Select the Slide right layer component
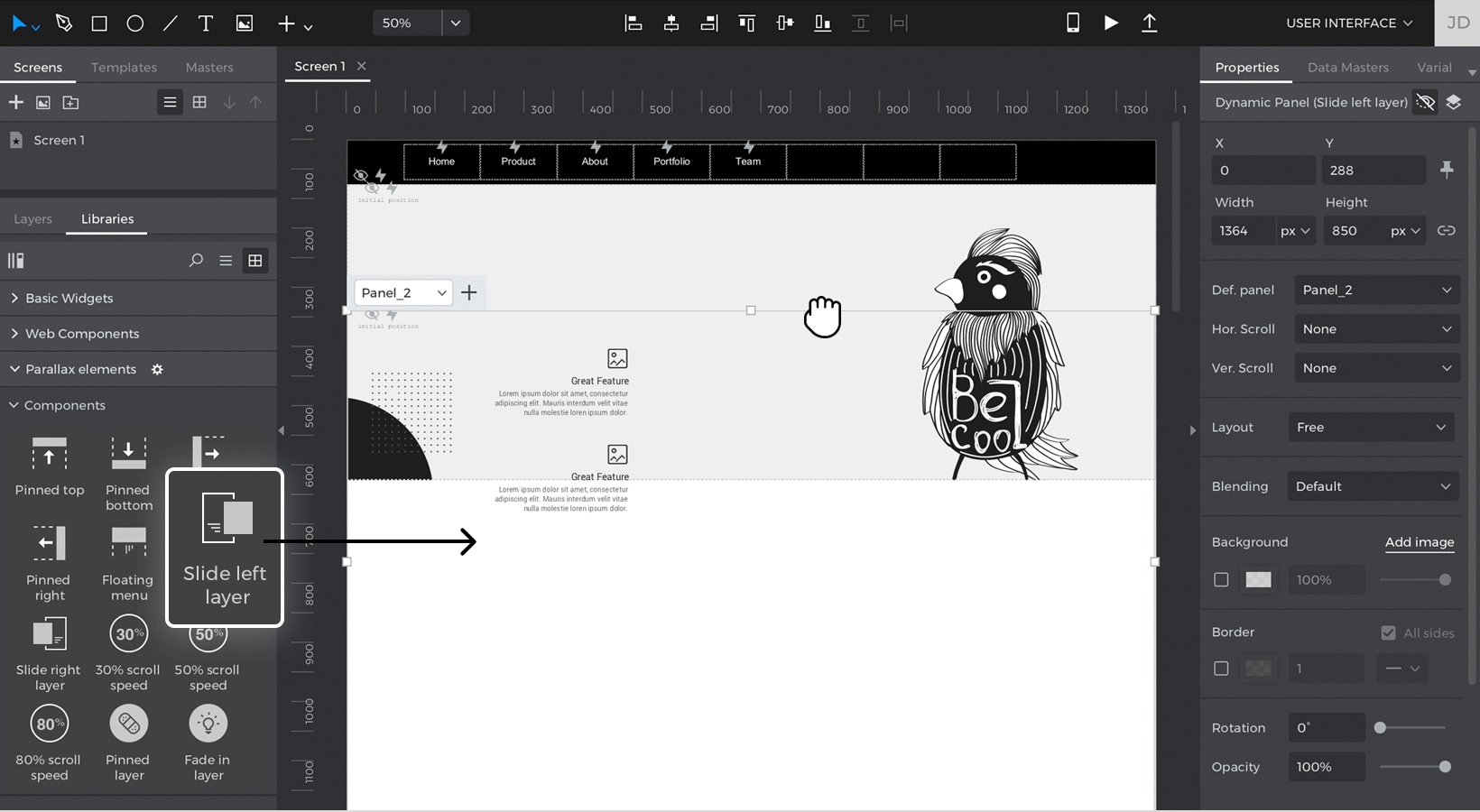 (49, 653)
